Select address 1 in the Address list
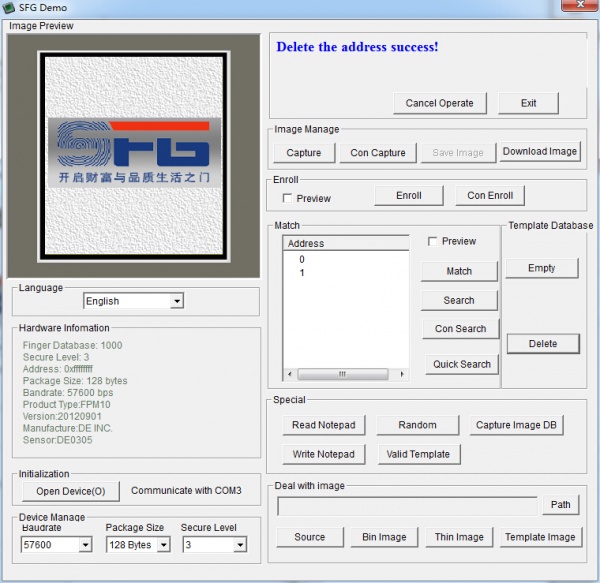The image size is (600, 583). point(302,273)
